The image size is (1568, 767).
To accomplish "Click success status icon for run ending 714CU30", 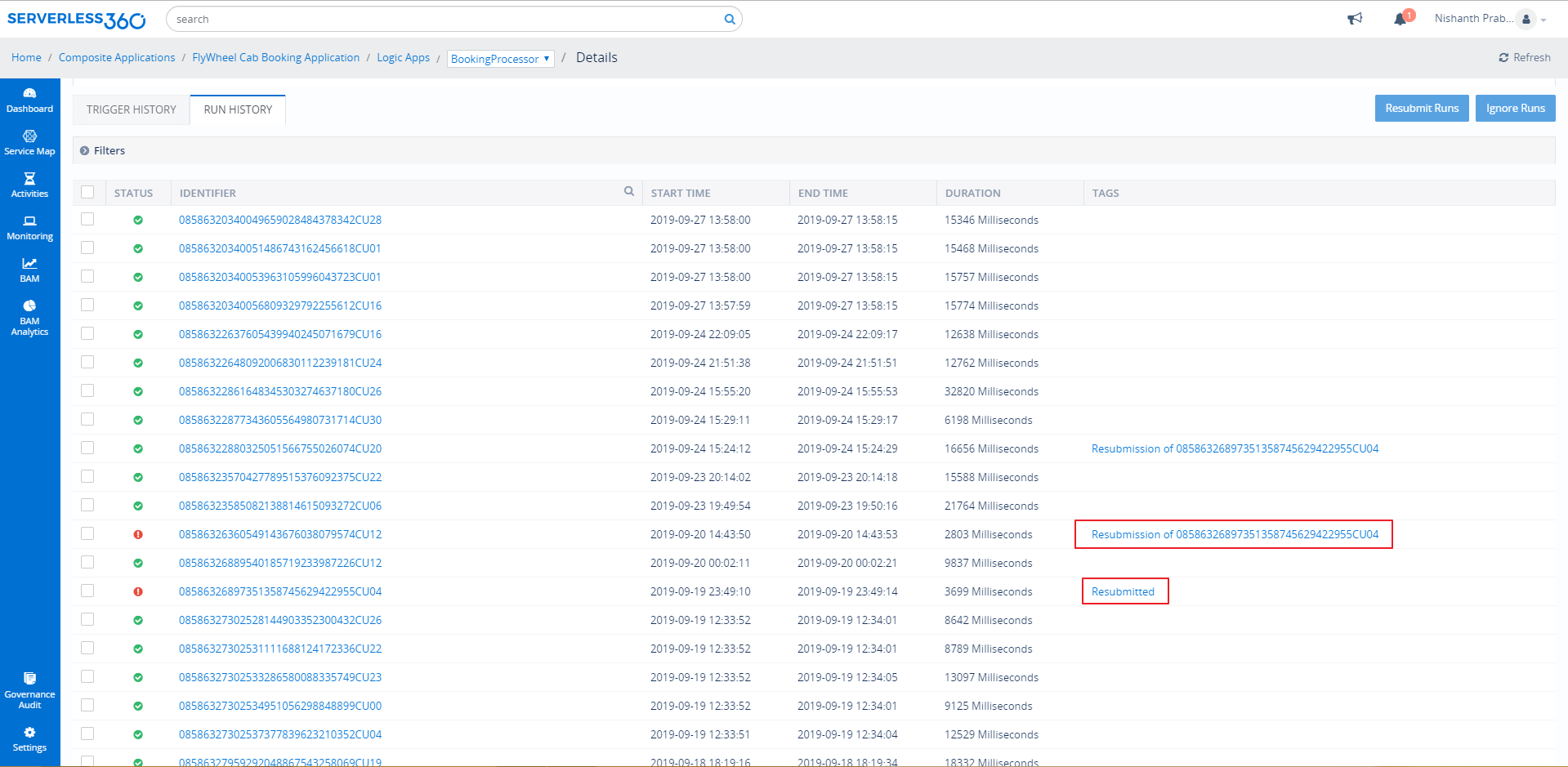I will 138,420.
